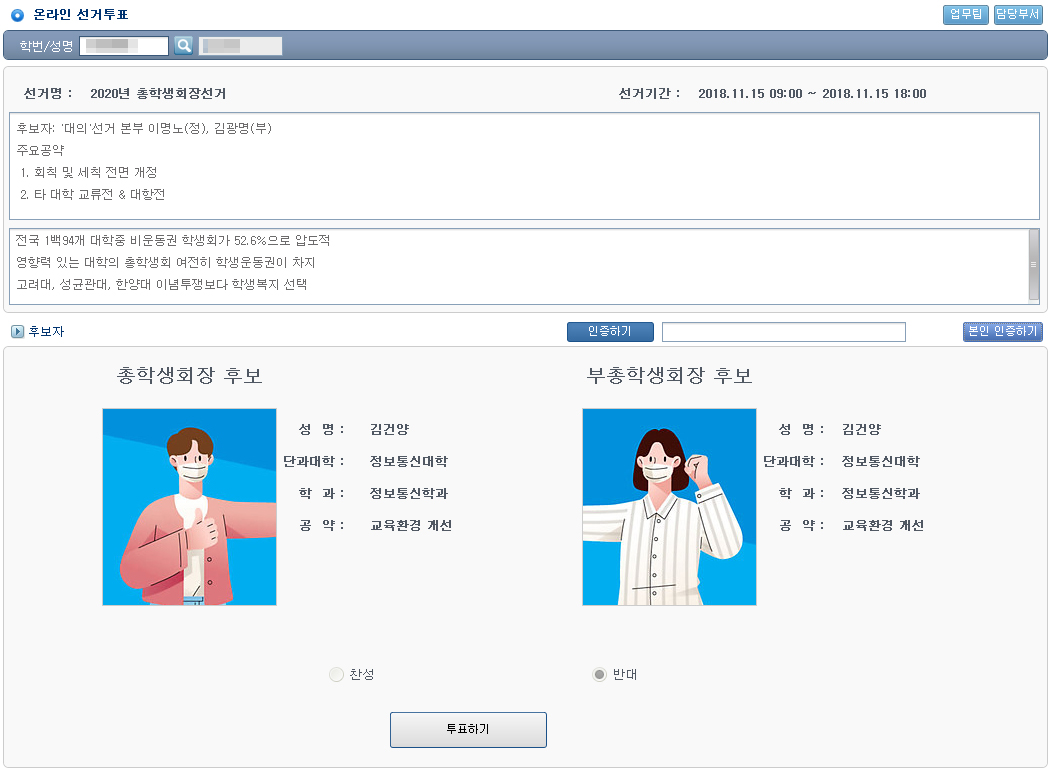Open the 업무팁 help button
This screenshot has height=771, width=1051.
tap(965, 14)
